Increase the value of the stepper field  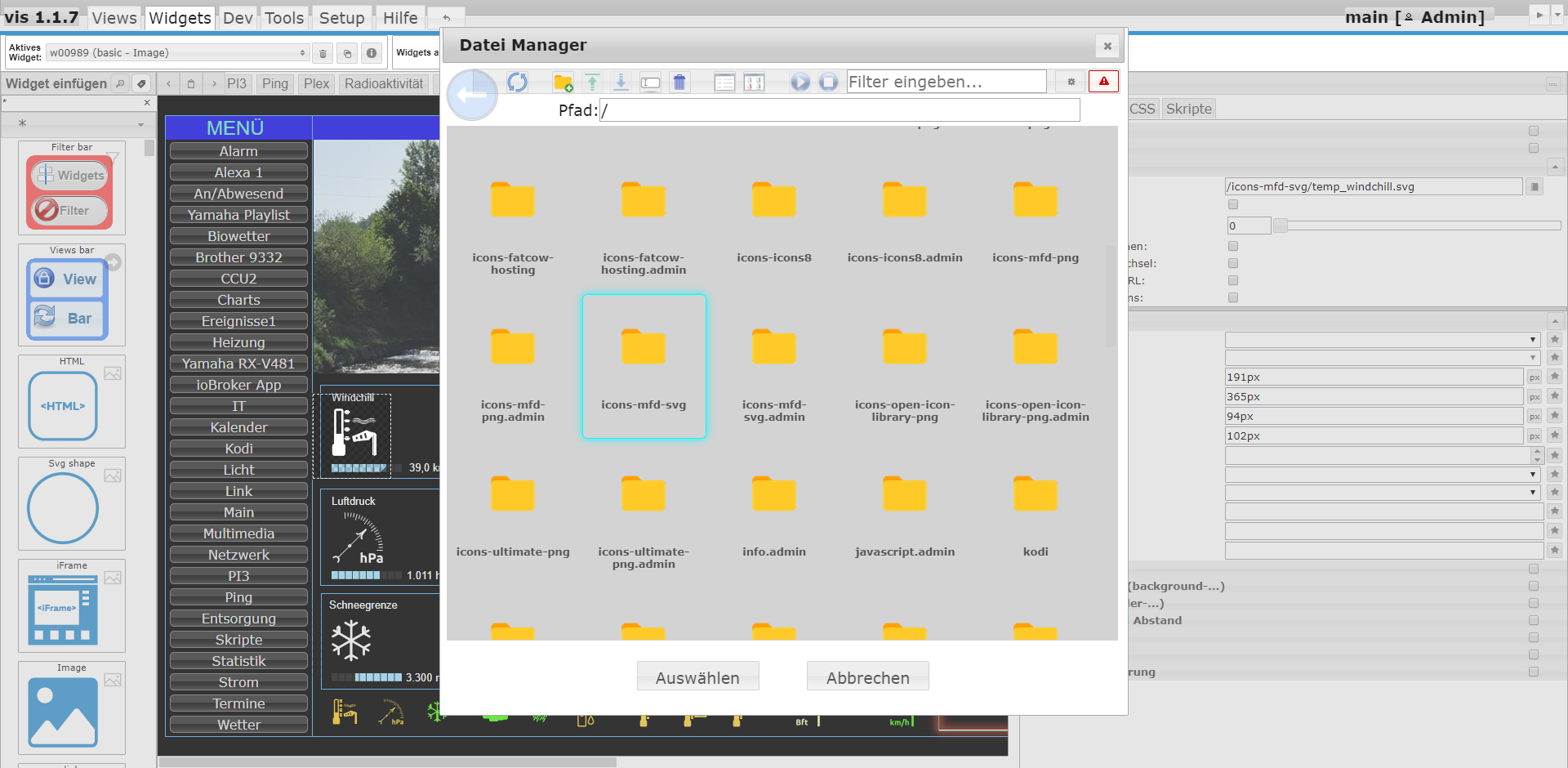pyautogui.click(x=1537, y=451)
